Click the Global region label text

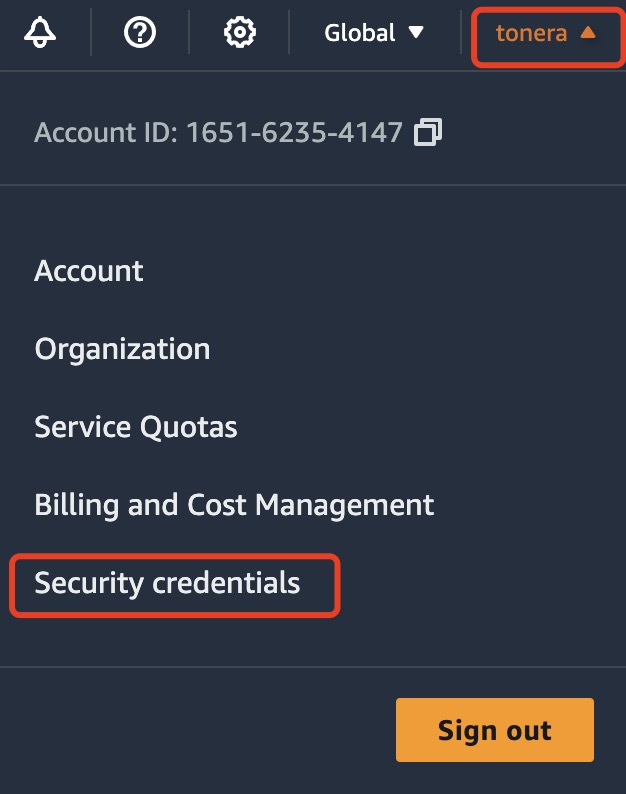point(360,33)
